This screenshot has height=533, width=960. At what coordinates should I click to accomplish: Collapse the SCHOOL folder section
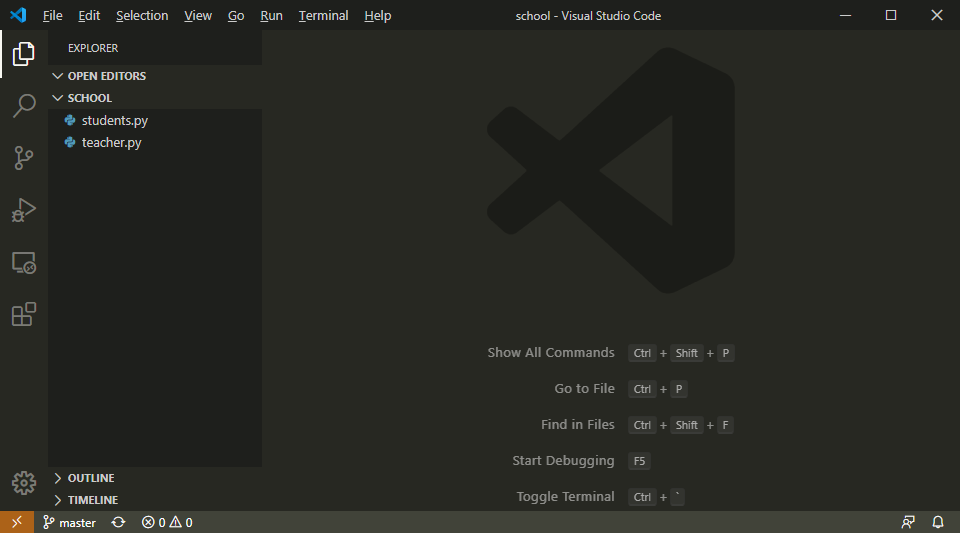click(155, 98)
